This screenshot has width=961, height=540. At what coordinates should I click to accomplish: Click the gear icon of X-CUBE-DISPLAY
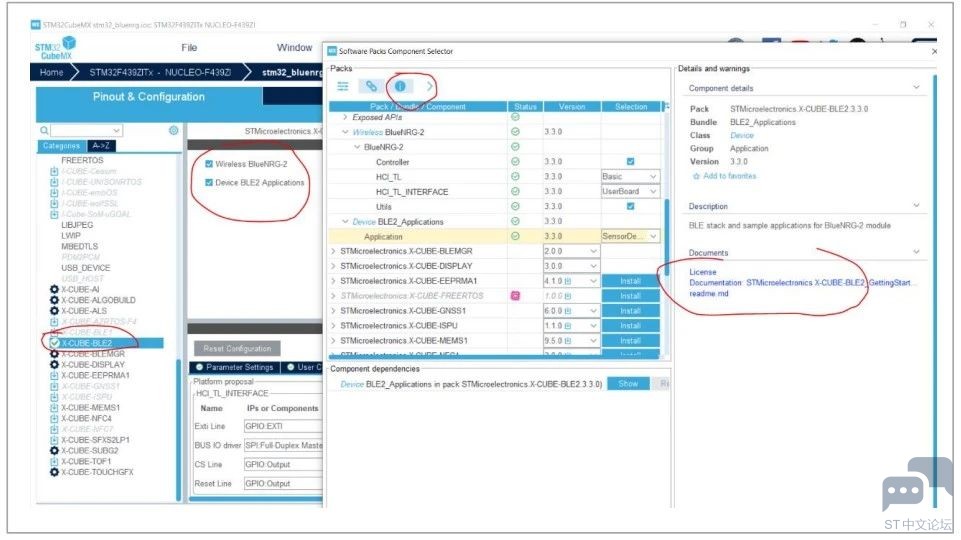[54, 365]
